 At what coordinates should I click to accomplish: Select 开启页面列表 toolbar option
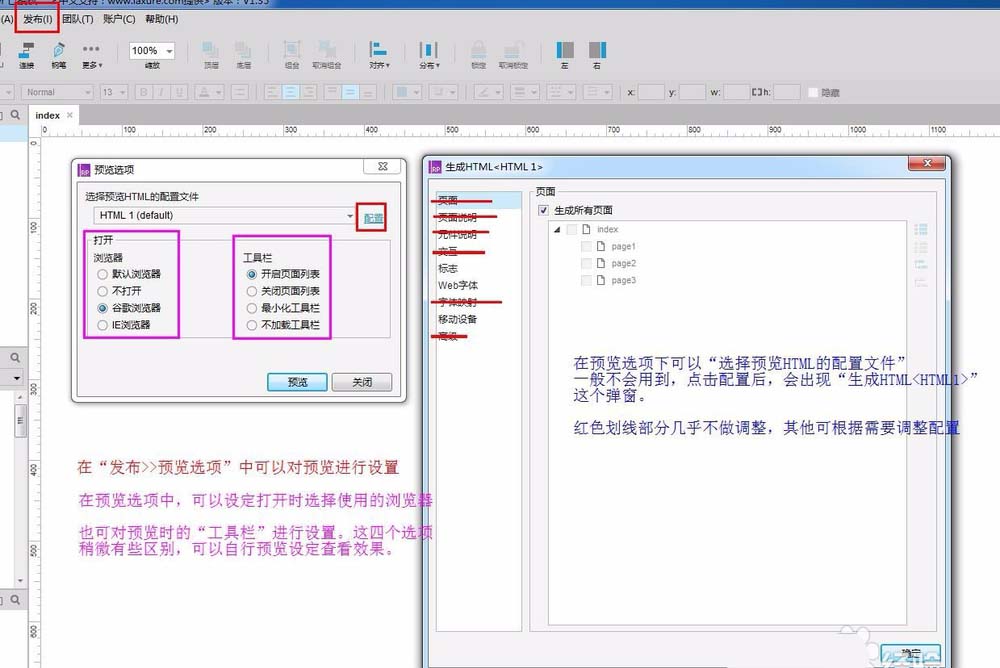(x=252, y=274)
